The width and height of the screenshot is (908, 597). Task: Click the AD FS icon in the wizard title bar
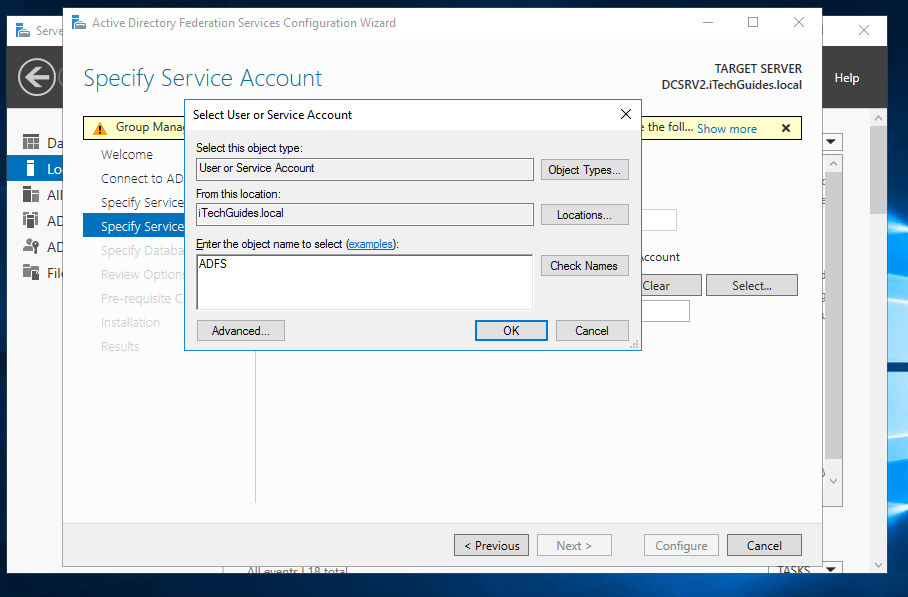coord(81,22)
